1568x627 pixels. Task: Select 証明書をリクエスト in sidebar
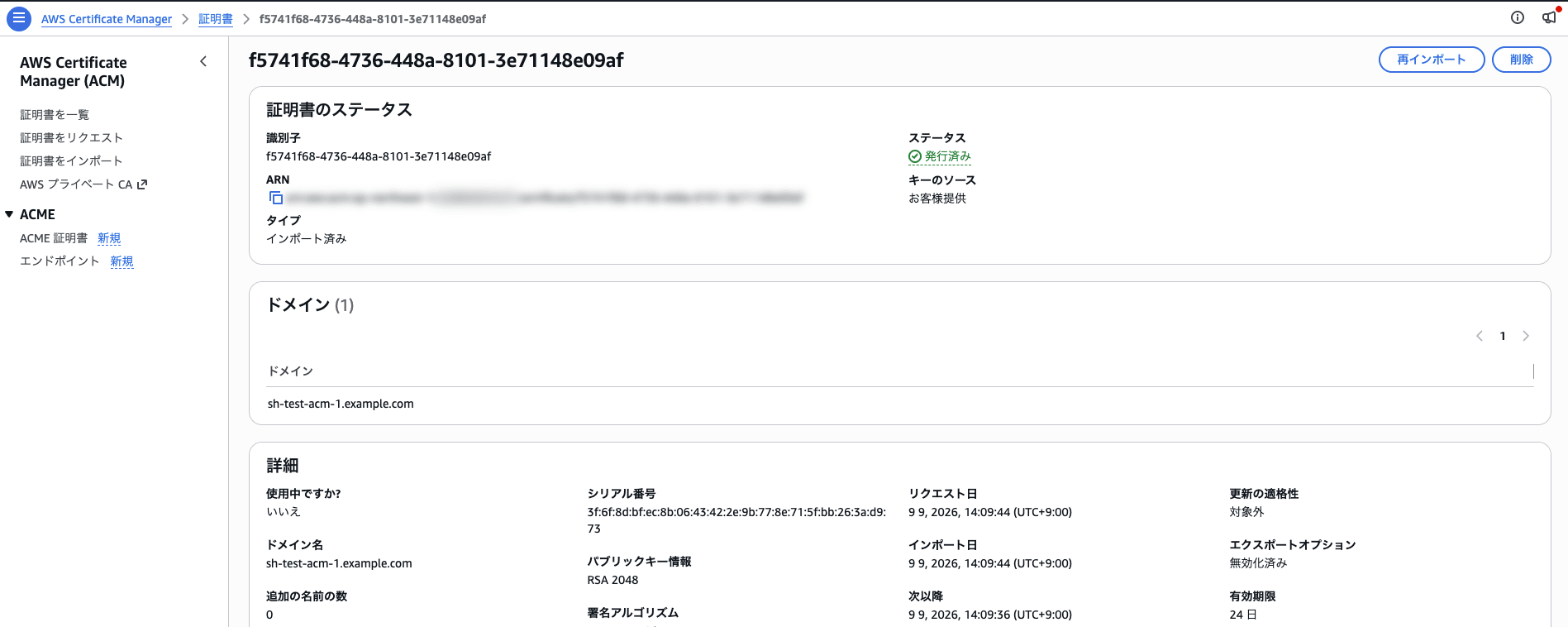pyautogui.click(x=71, y=138)
